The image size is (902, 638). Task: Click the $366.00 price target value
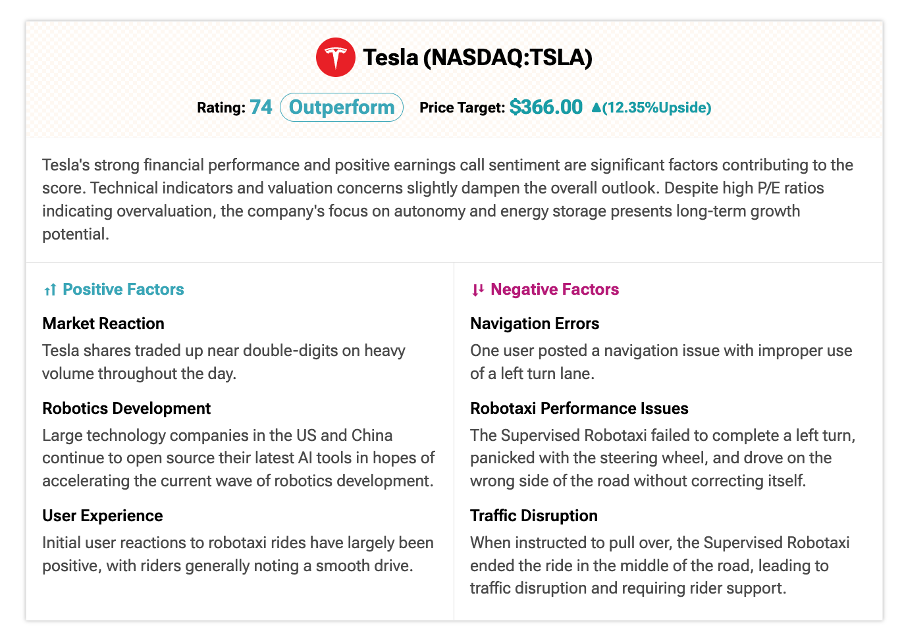pos(546,107)
